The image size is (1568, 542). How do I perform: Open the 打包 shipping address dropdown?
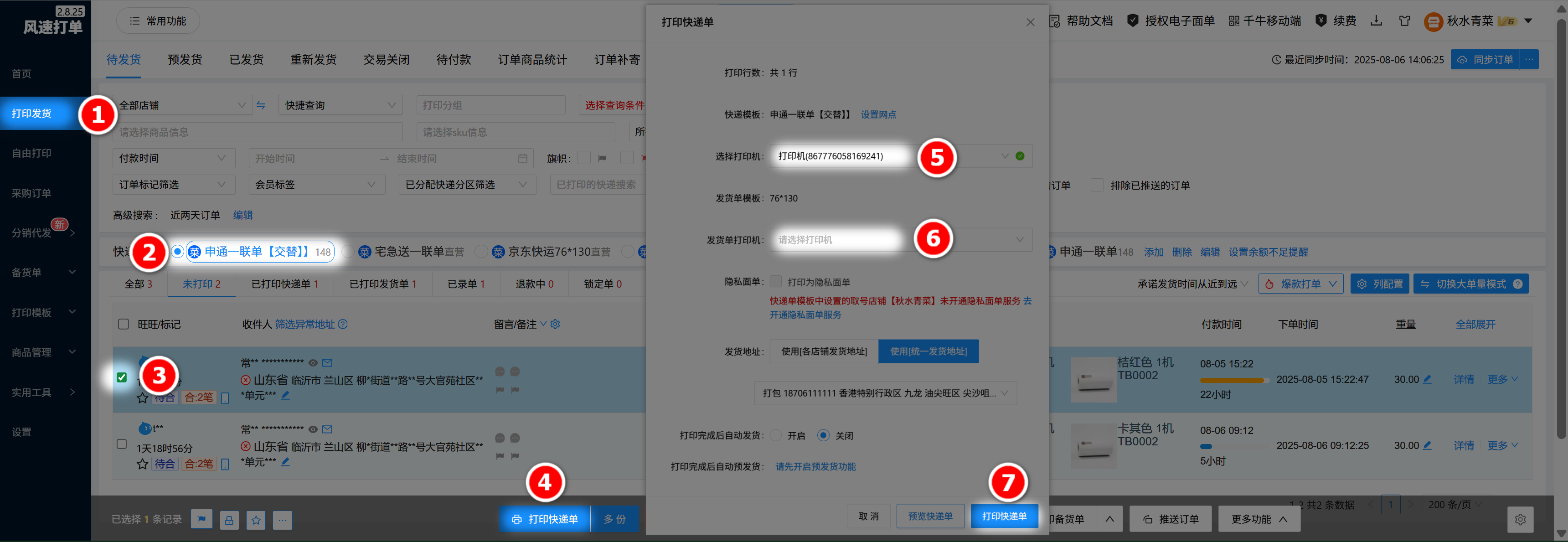(x=885, y=393)
